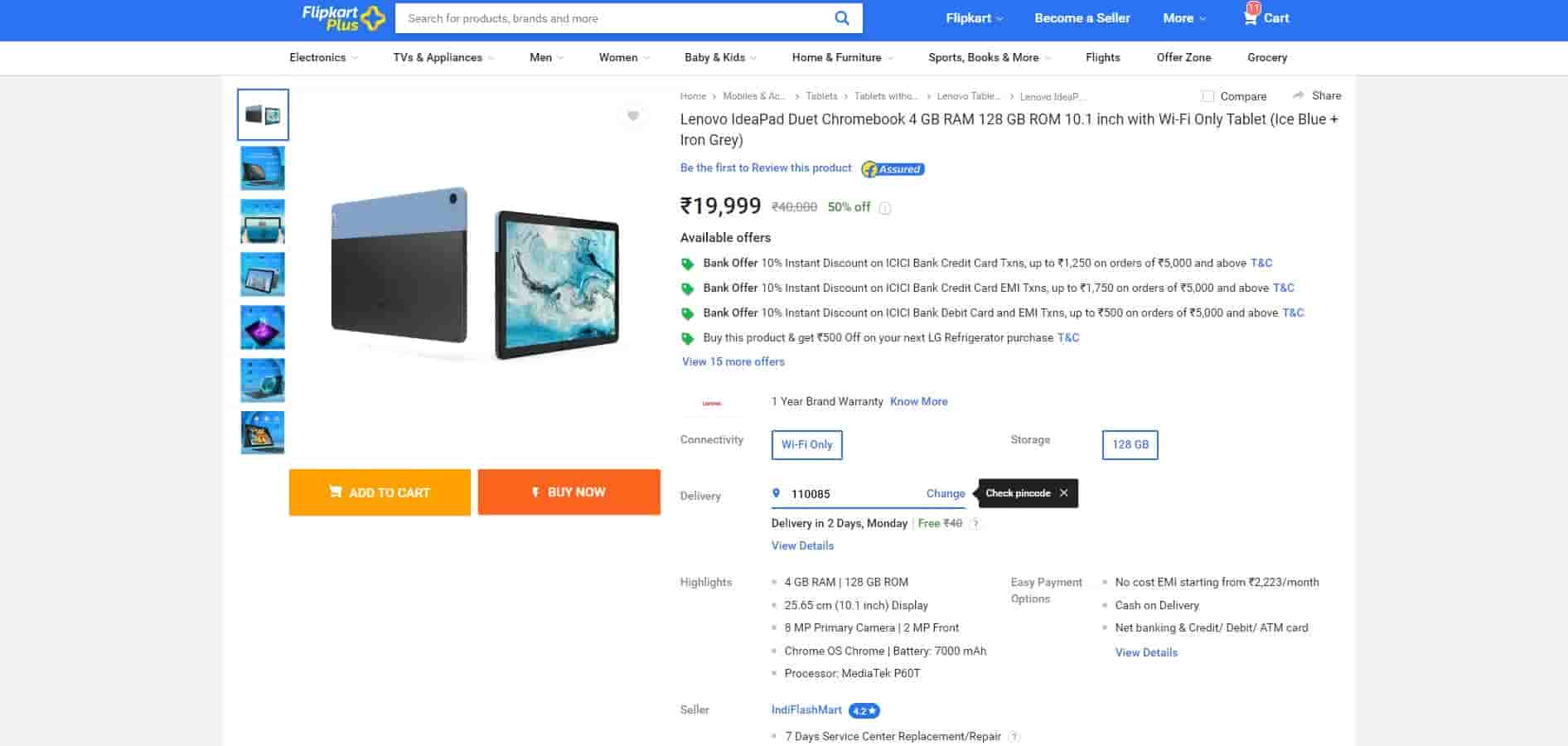Viewport: 1568px width, 746px height.
Task: Tick the Compare checkbox
Action: pyautogui.click(x=1208, y=96)
